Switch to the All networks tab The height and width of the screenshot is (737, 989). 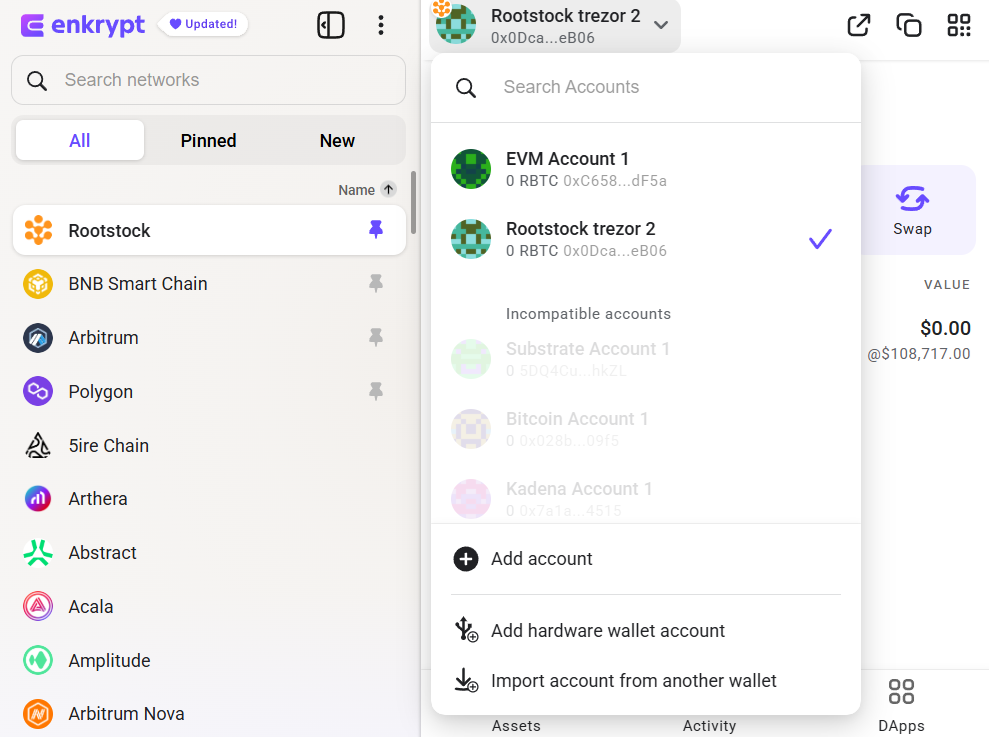(79, 140)
